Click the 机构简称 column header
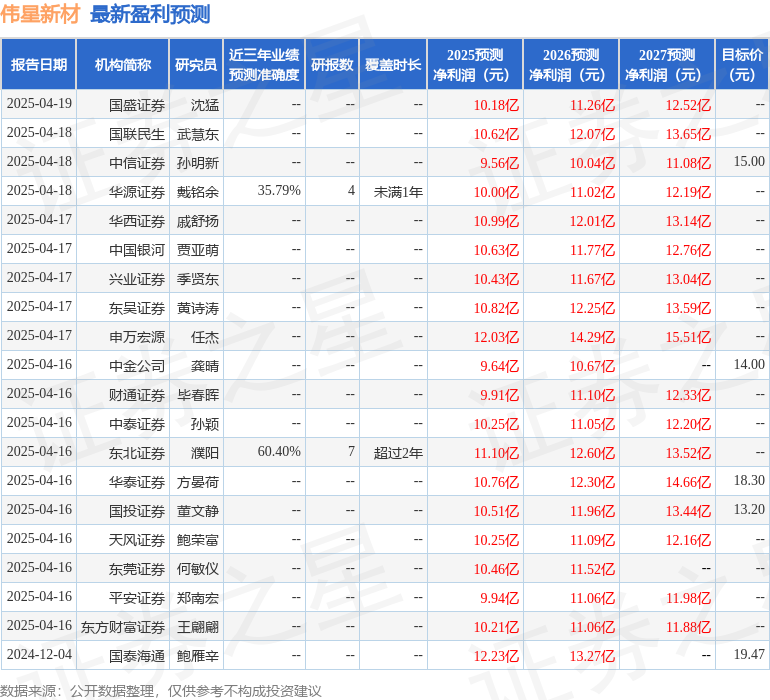The width and height of the screenshot is (770, 700). pyautogui.click(x=123, y=65)
